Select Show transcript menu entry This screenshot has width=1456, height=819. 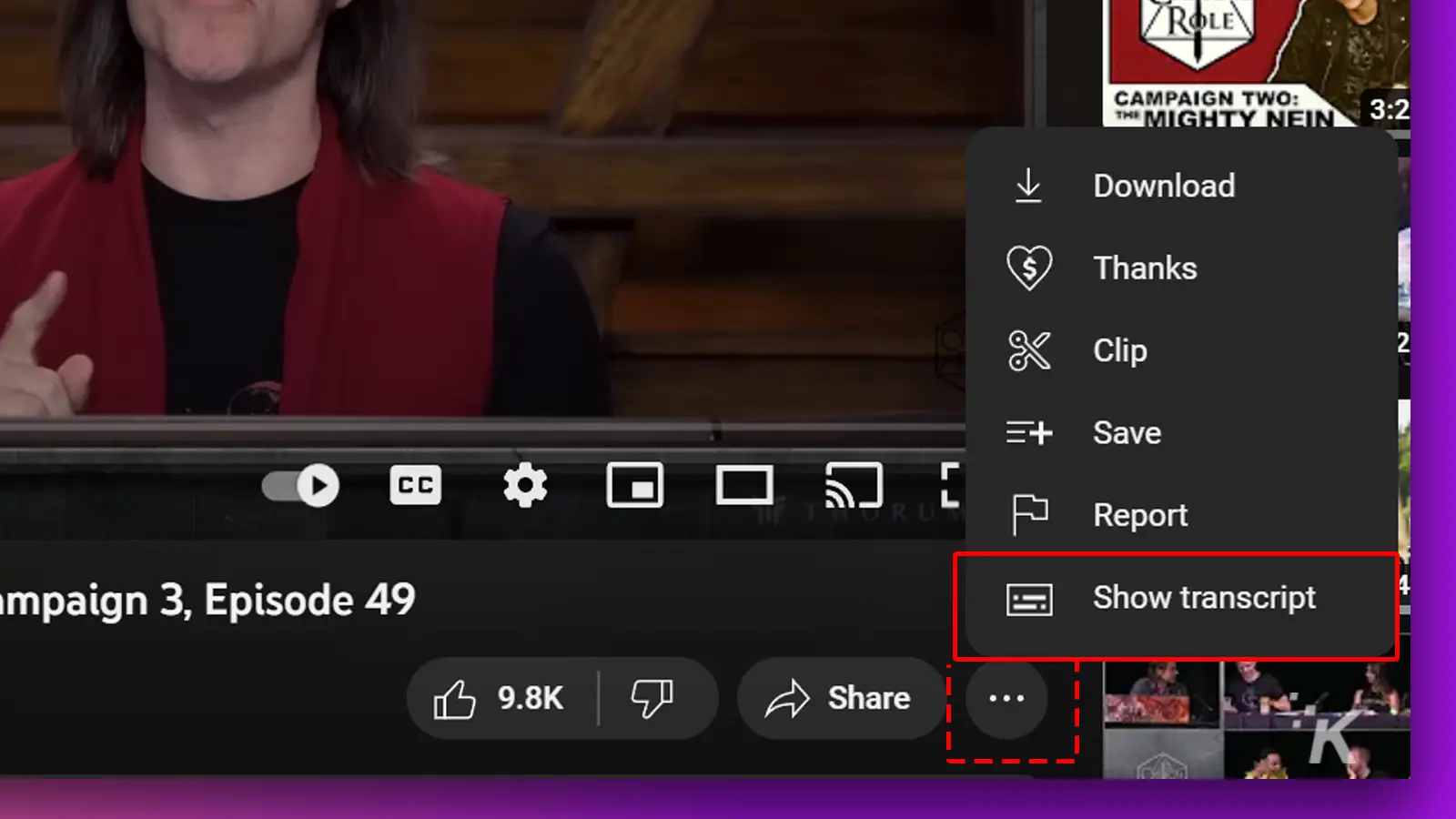point(1181,598)
